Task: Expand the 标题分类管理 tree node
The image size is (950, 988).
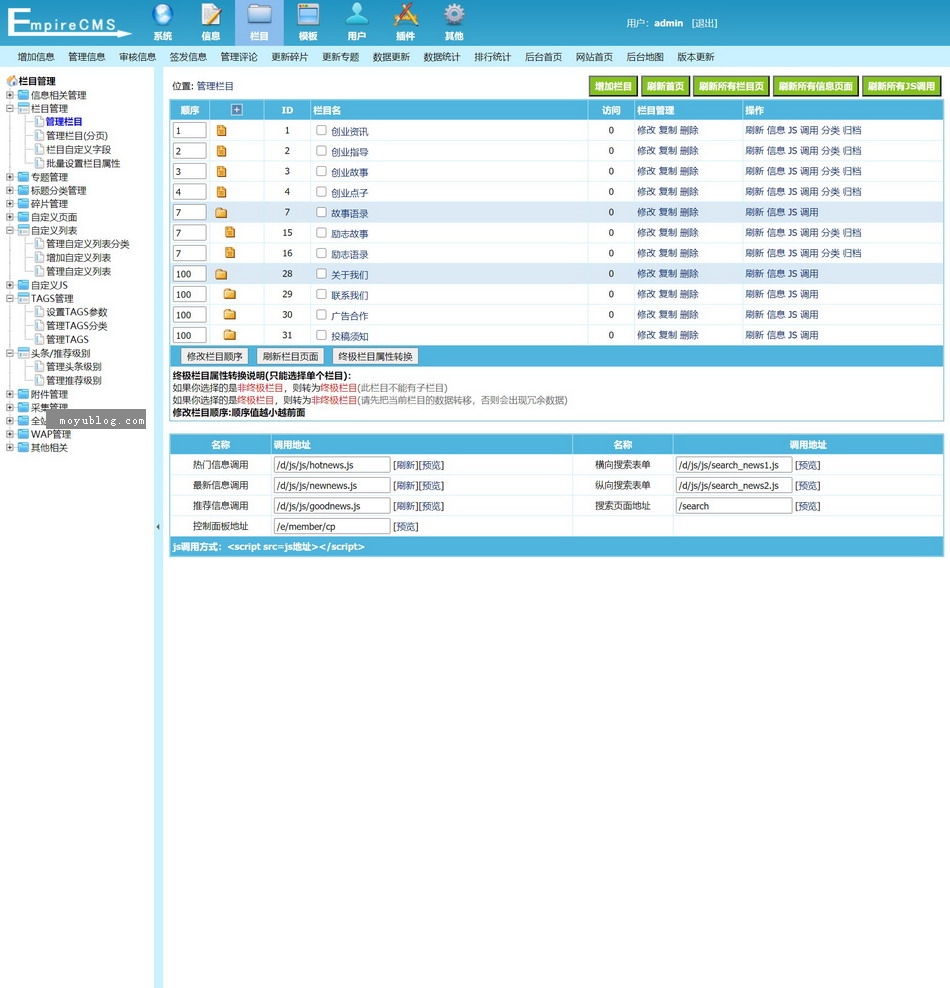Action: point(9,190)
